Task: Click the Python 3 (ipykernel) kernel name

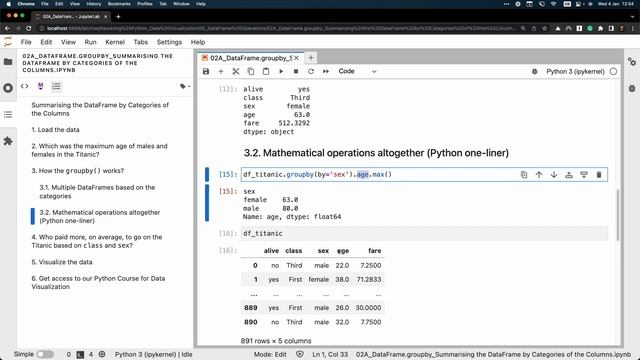Action: 575,71
